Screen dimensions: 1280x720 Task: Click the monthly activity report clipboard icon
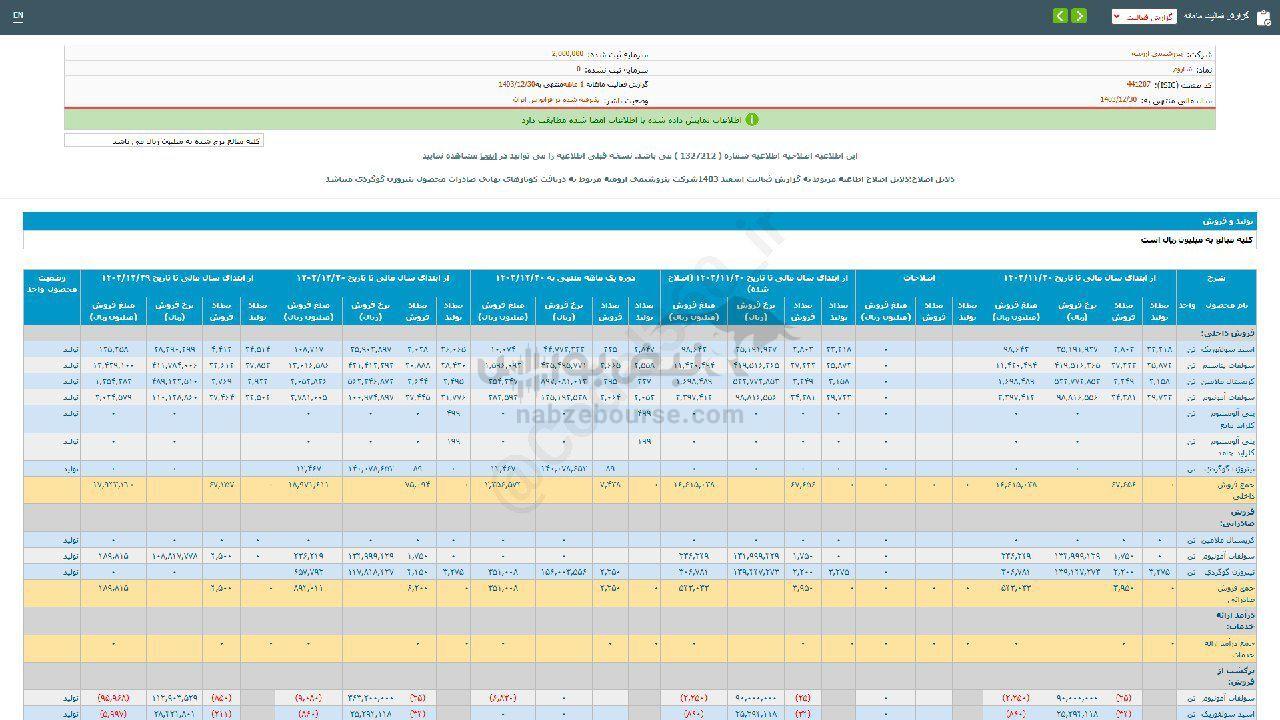pyautogui.click(x=1264, y=16)
